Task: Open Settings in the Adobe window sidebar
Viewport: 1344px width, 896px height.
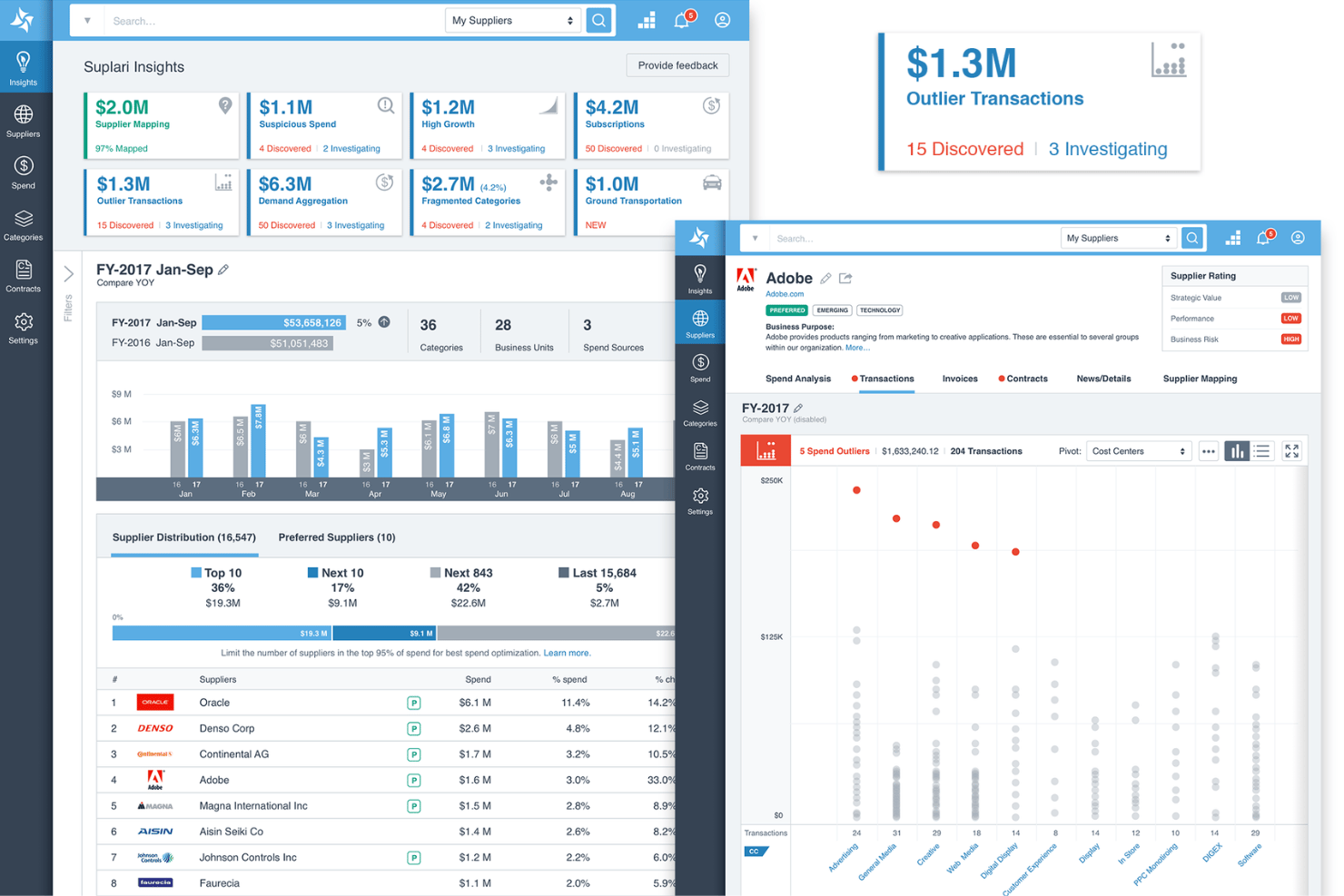Action: (700, 500)
